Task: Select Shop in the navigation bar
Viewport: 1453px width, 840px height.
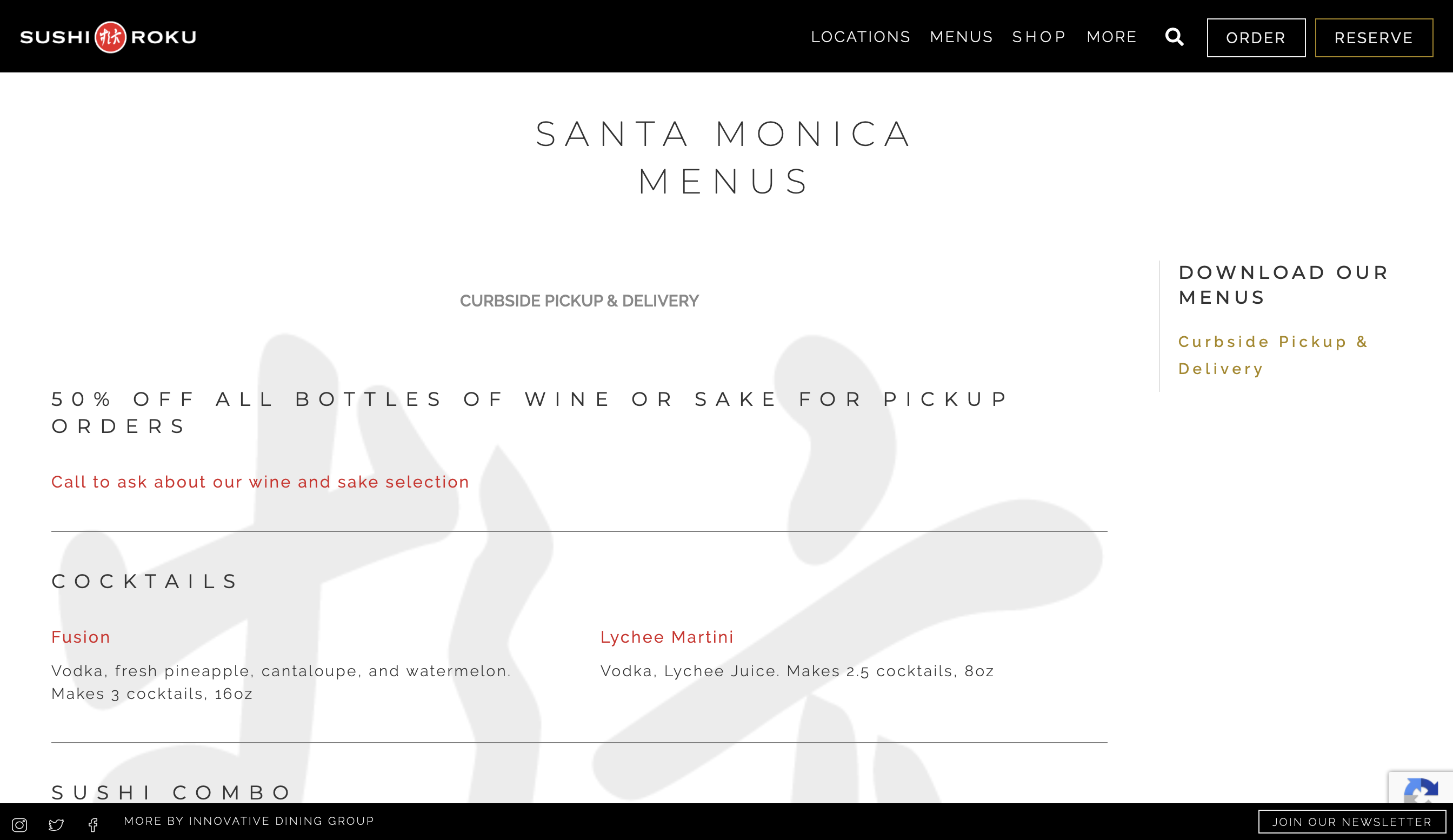Action: [x=1039, y=37]
